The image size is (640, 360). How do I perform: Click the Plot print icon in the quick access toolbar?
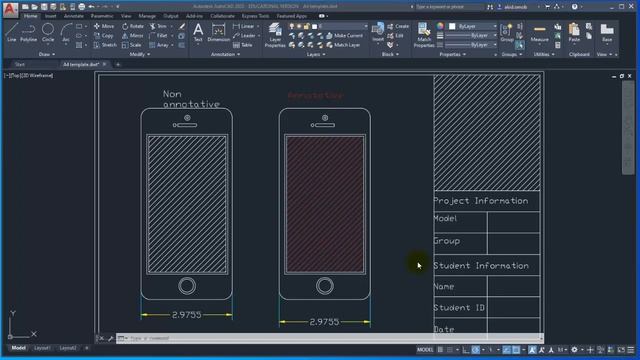[82, 7]
